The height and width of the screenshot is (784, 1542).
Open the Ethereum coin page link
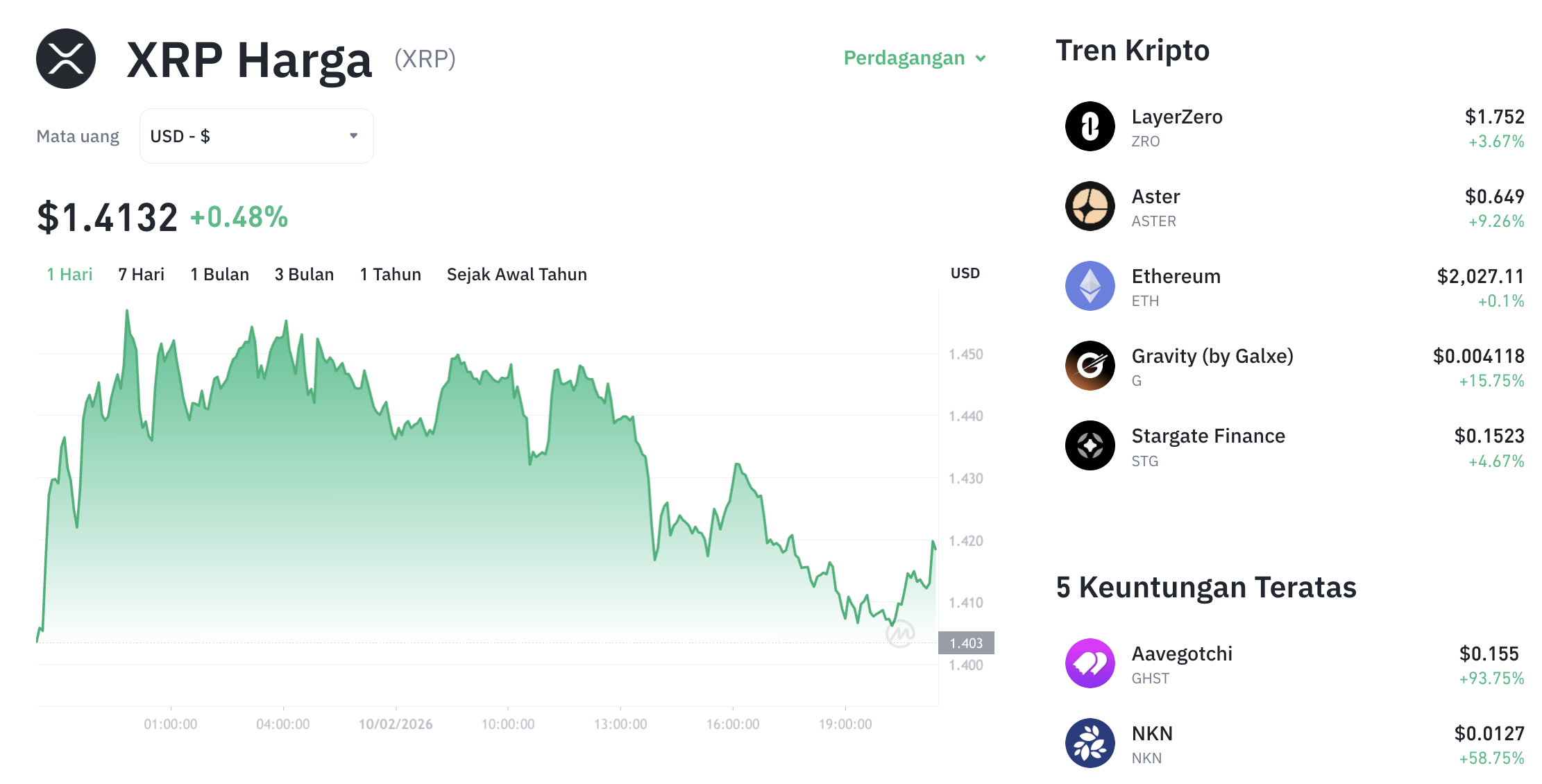(x=1176, y=275)
